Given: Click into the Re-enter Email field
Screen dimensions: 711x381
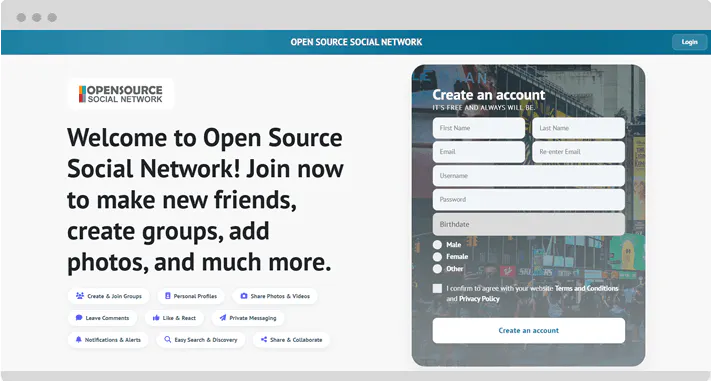Looking at the screenshot, I should (578, 152).
